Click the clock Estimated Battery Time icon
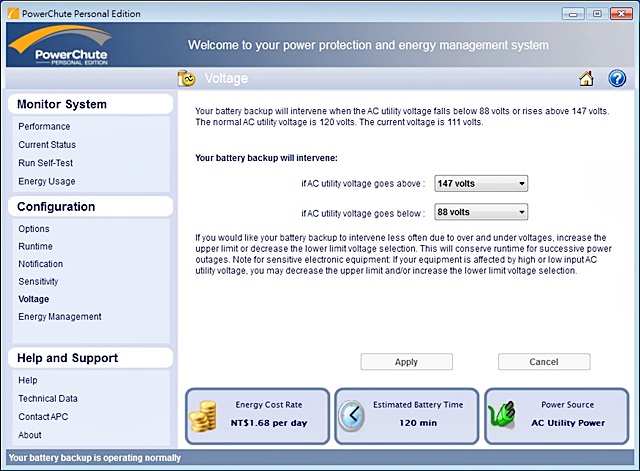 tap(351, 415)
